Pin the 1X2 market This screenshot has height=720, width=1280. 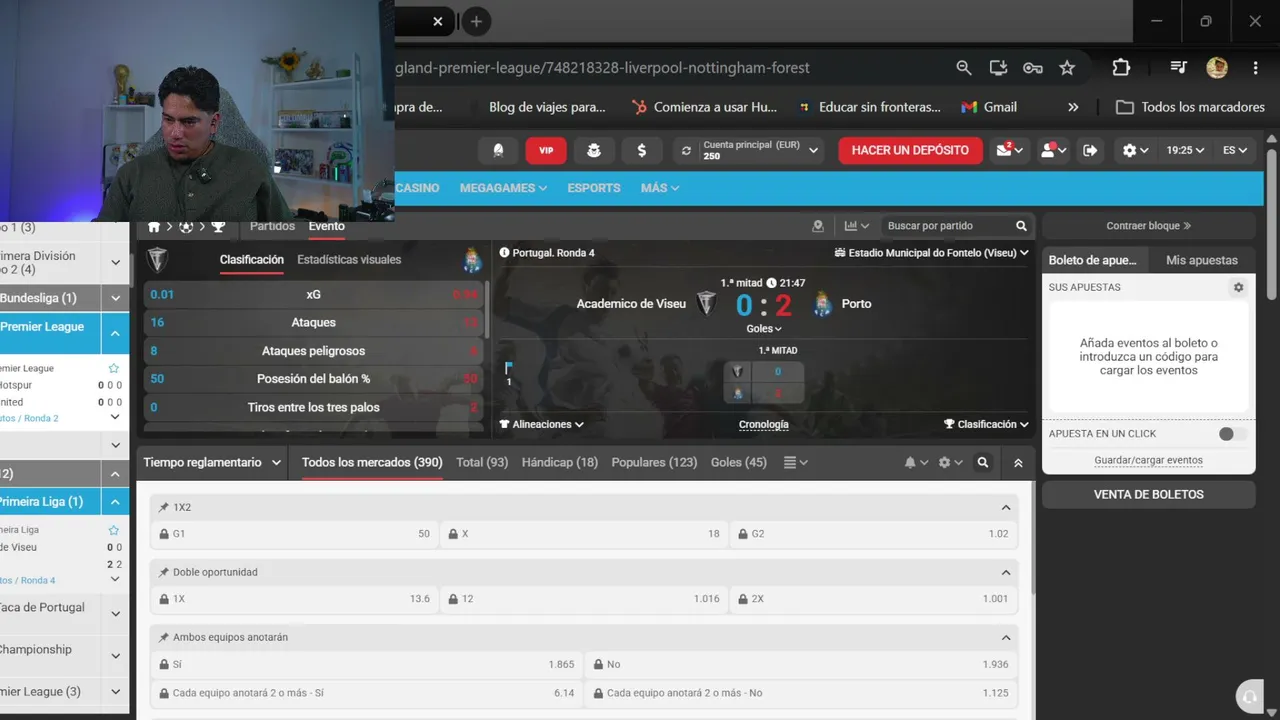pos(164,507)
